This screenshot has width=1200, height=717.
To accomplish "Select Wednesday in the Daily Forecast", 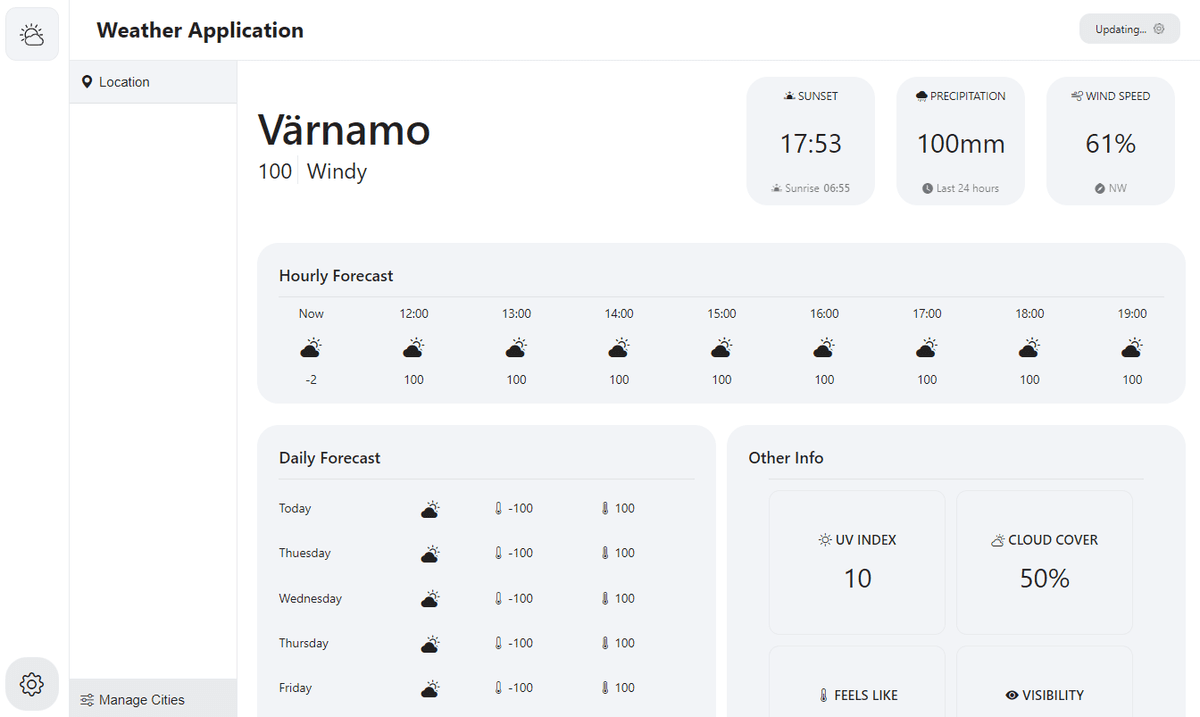I will coord(310,598).
